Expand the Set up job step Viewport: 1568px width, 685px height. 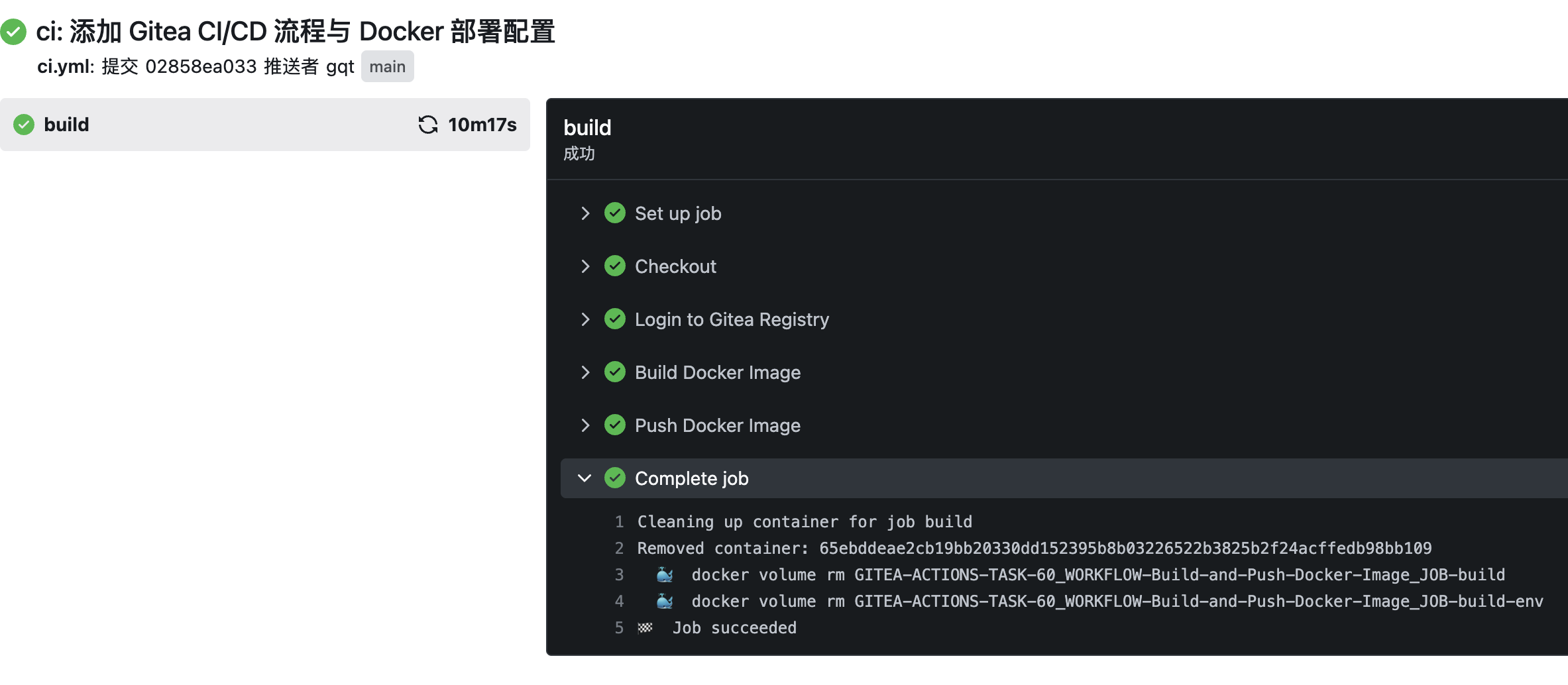[x=585, y=213]
